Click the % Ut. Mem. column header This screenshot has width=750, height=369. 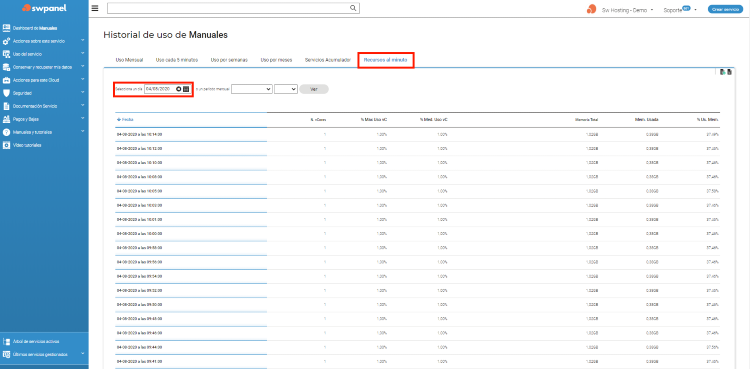(707, 120)
